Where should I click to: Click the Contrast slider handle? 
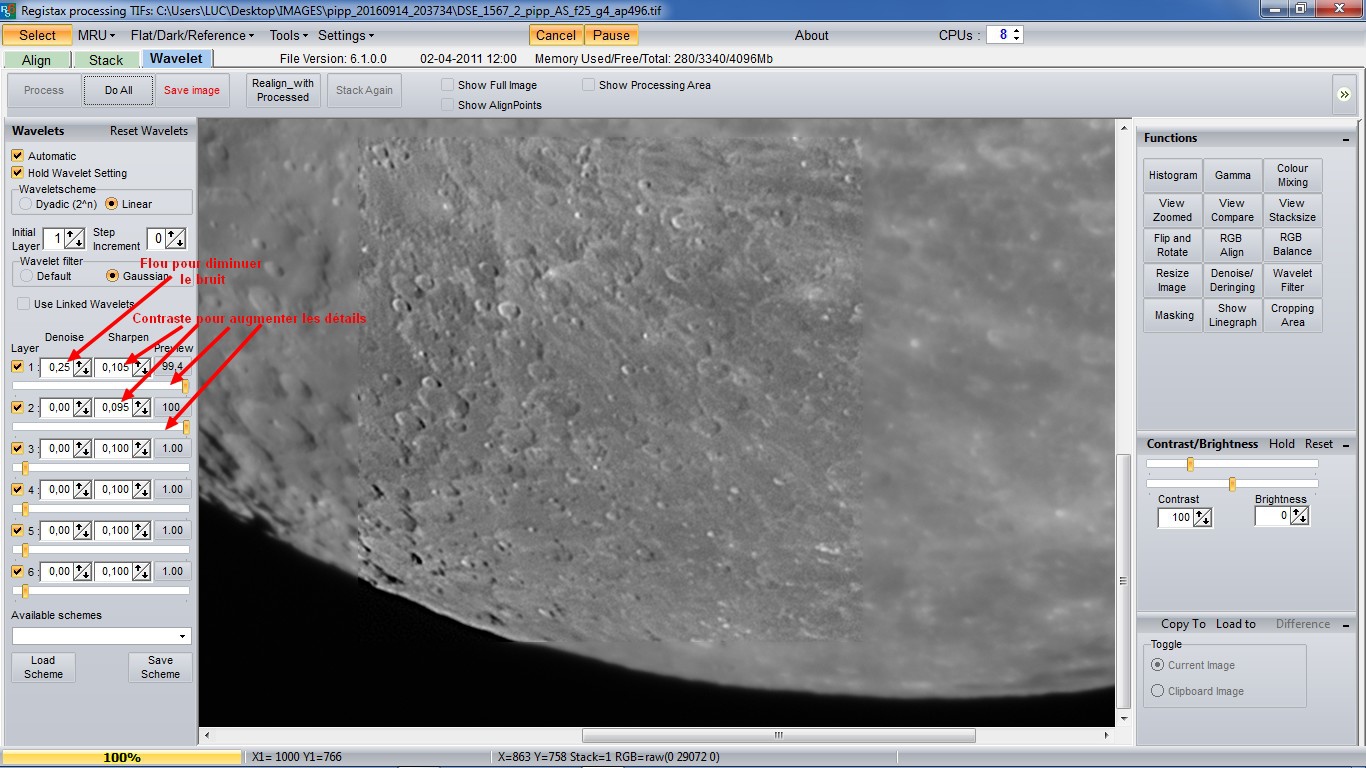point(1190,464)
